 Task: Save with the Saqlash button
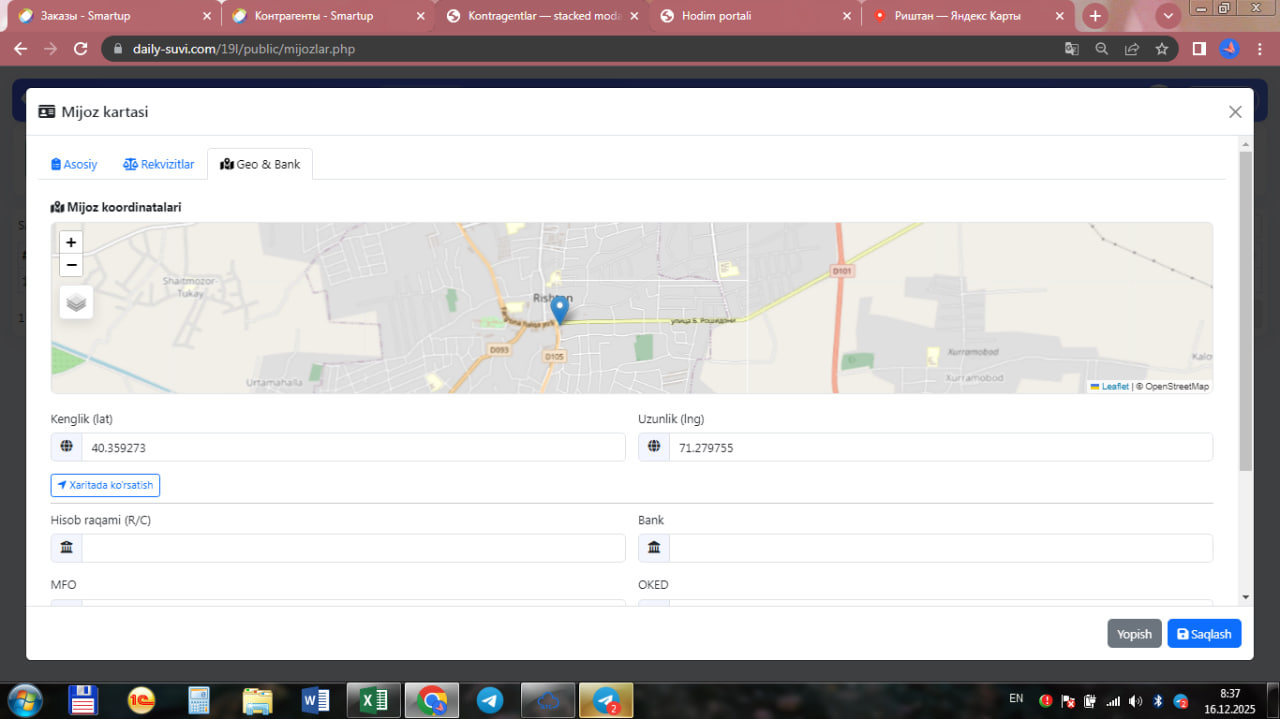pos(1204,634)
